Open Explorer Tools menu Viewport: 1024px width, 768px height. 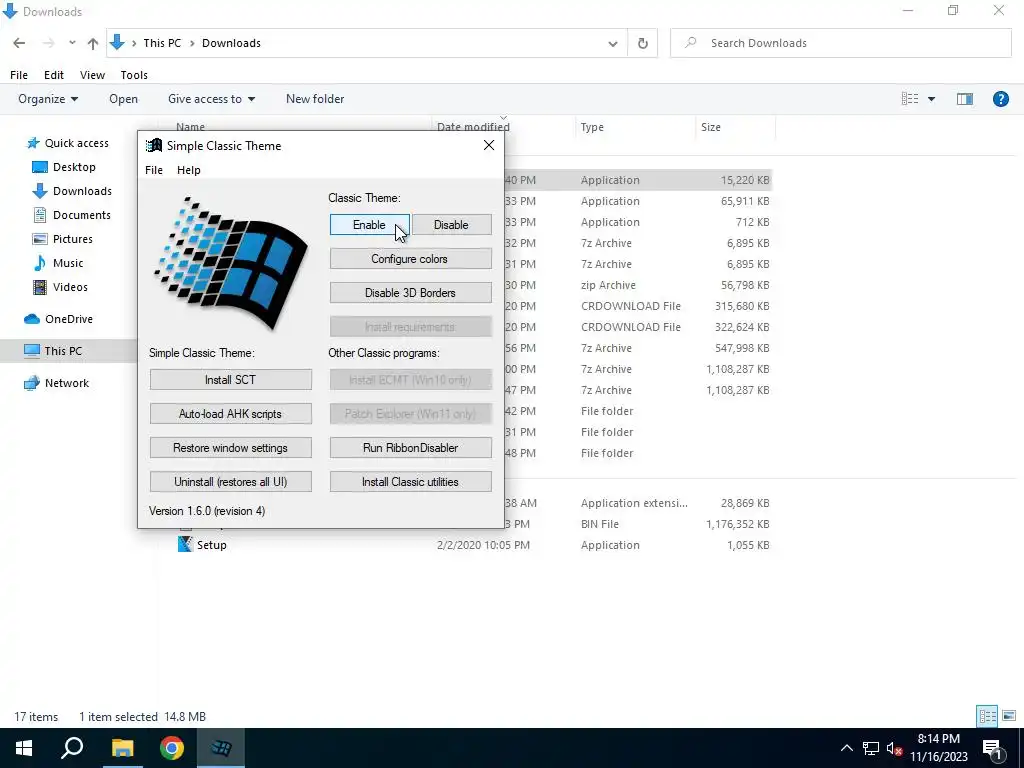(134, 74)
